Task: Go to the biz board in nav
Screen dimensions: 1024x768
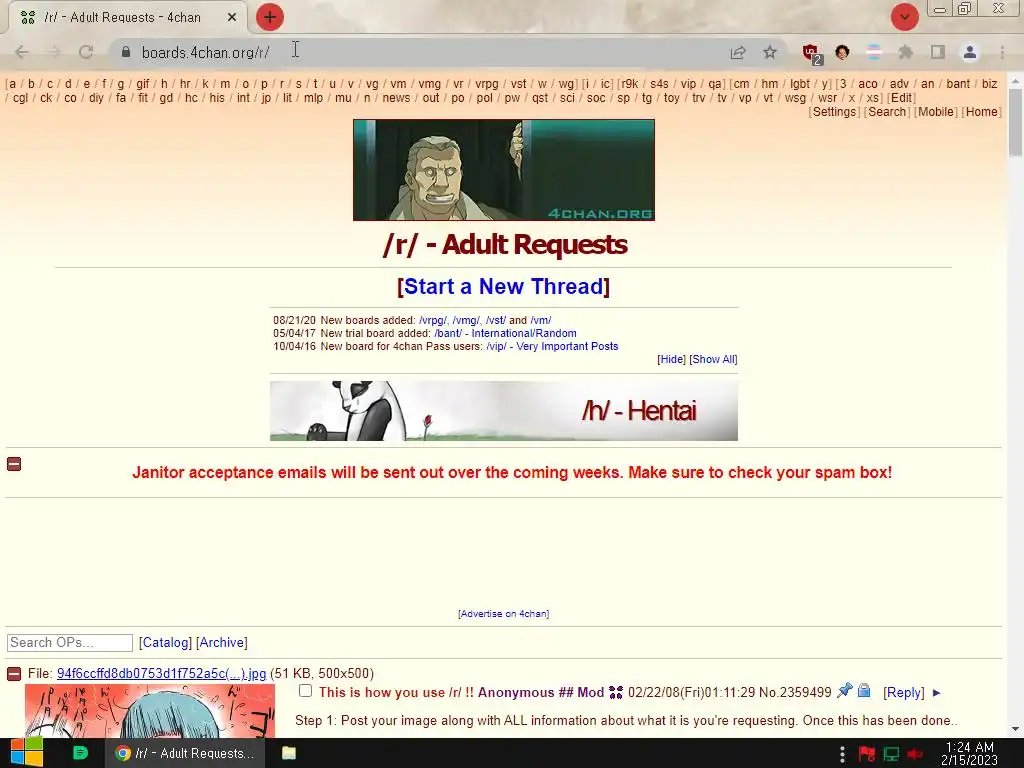Action: coord(989,84)
